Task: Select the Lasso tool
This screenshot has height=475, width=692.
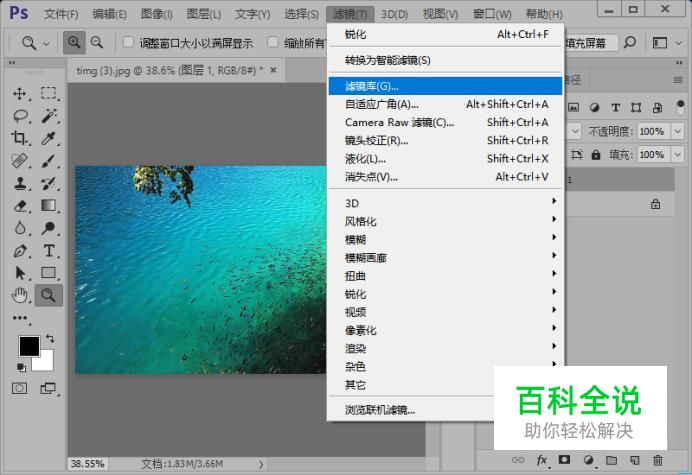Action: tap(20, 116)
